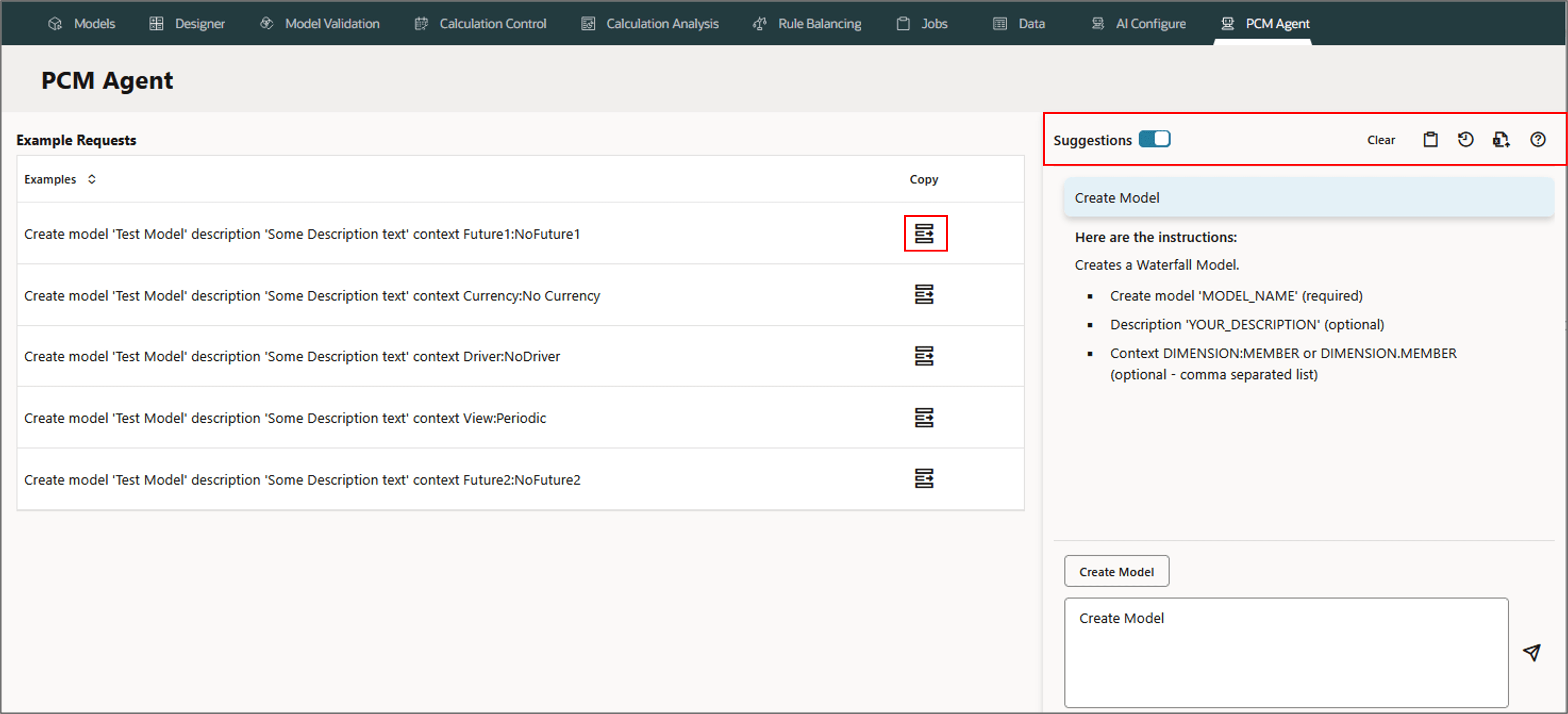Open the help question mark icon
This screenshot has height=714, width=1568.
pyautogui.click(x=1537, y=139)
